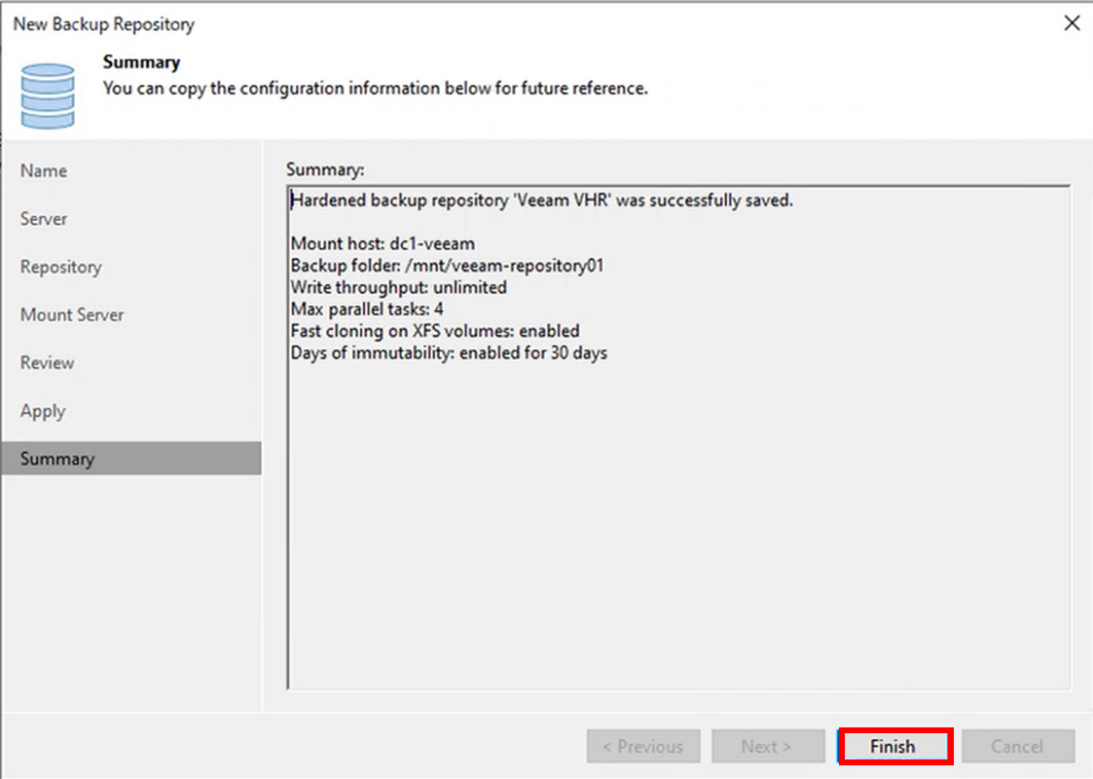Close the New Backup Repository dialog
Screen dimensions: 1093x779
click(1071, 23)
